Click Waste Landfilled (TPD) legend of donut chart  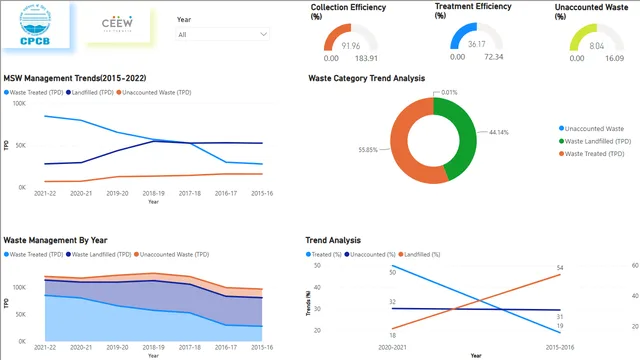pos(595,141)
